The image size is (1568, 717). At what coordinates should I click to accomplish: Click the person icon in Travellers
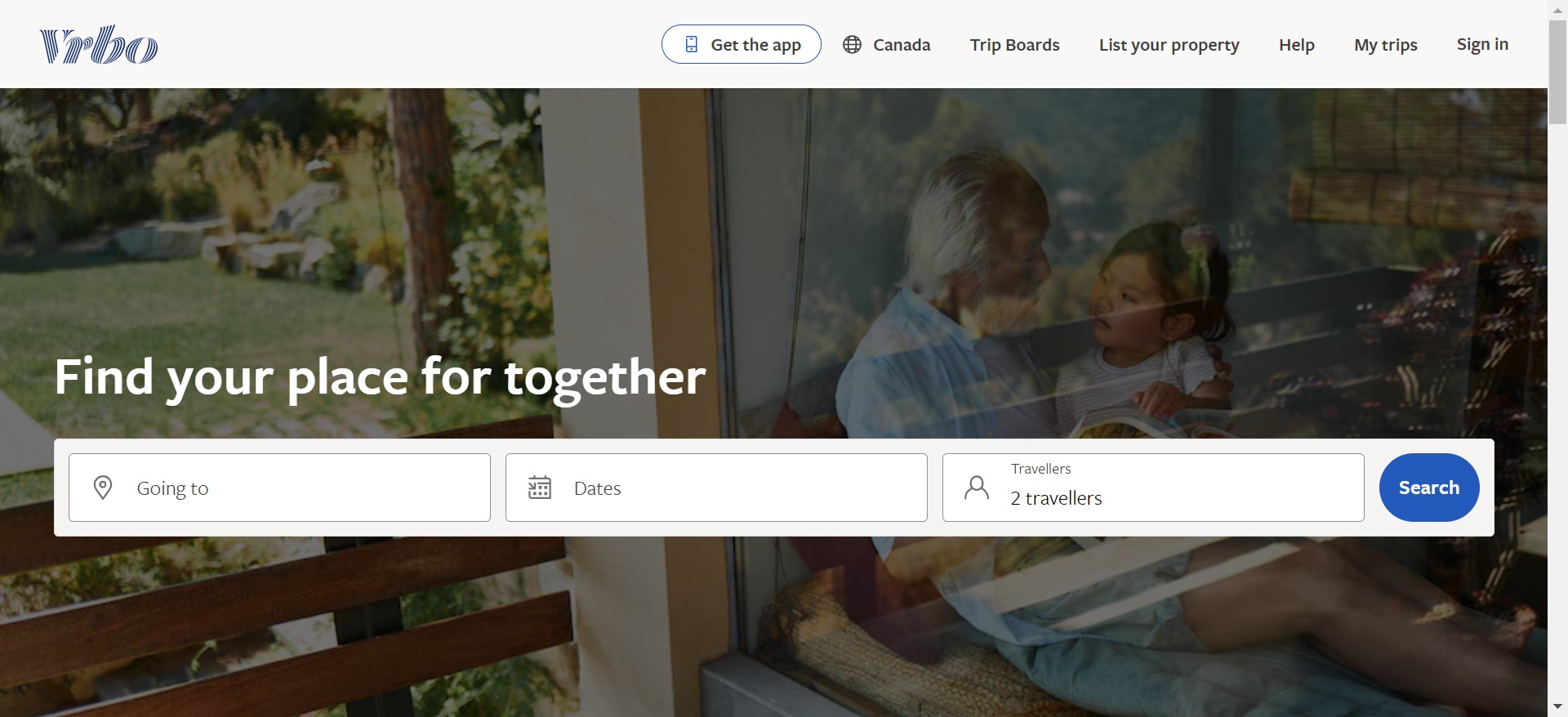[x=977, y=488]
